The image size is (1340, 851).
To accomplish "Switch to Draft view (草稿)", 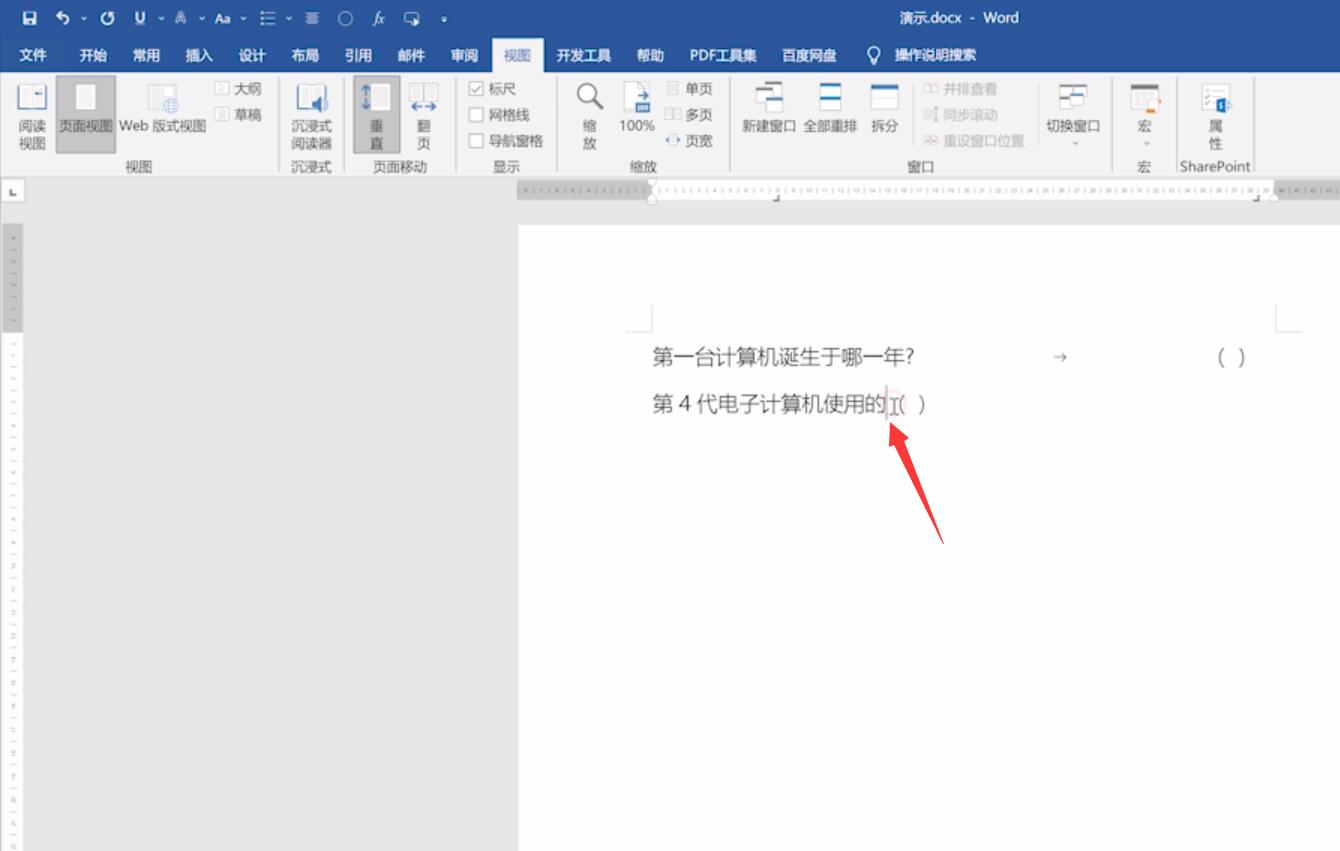I will tap(238, 115).
